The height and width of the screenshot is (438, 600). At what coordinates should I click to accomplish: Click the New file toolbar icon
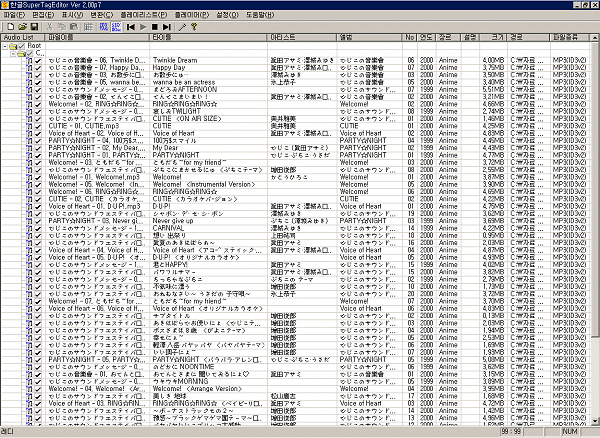pos(7,27)
